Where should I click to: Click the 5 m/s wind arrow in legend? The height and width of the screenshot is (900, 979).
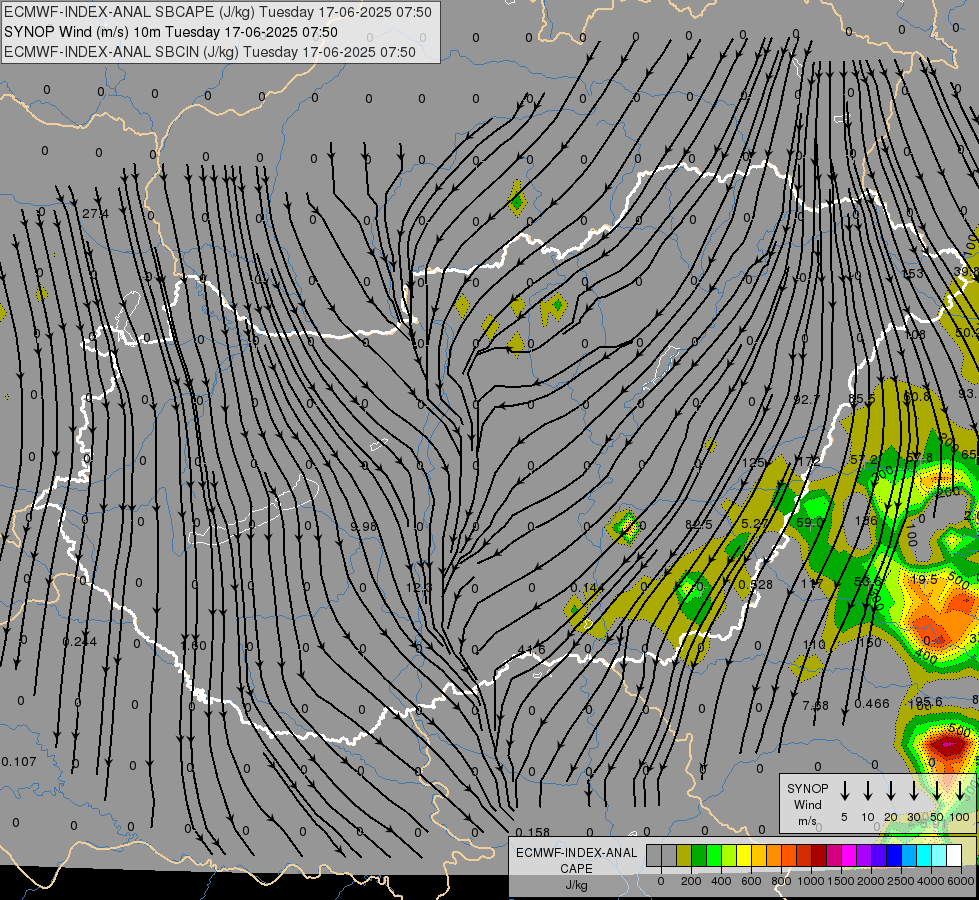pos(844,791)
